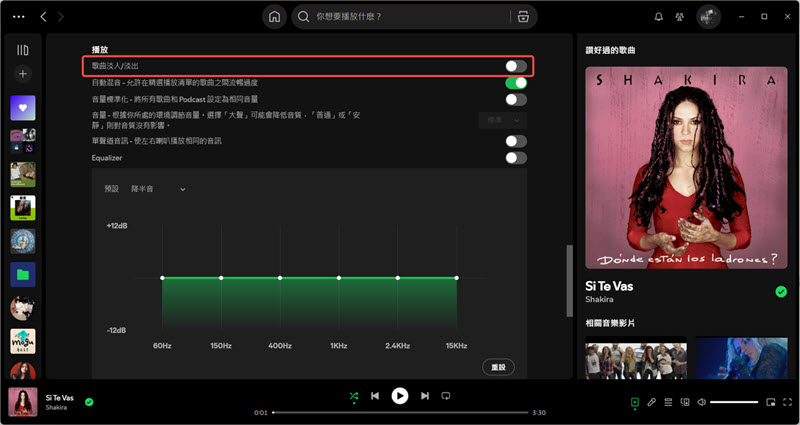Collapse Your Library sidebar icon
This screenshot has height=425, width=800.
tap(22, 50)
